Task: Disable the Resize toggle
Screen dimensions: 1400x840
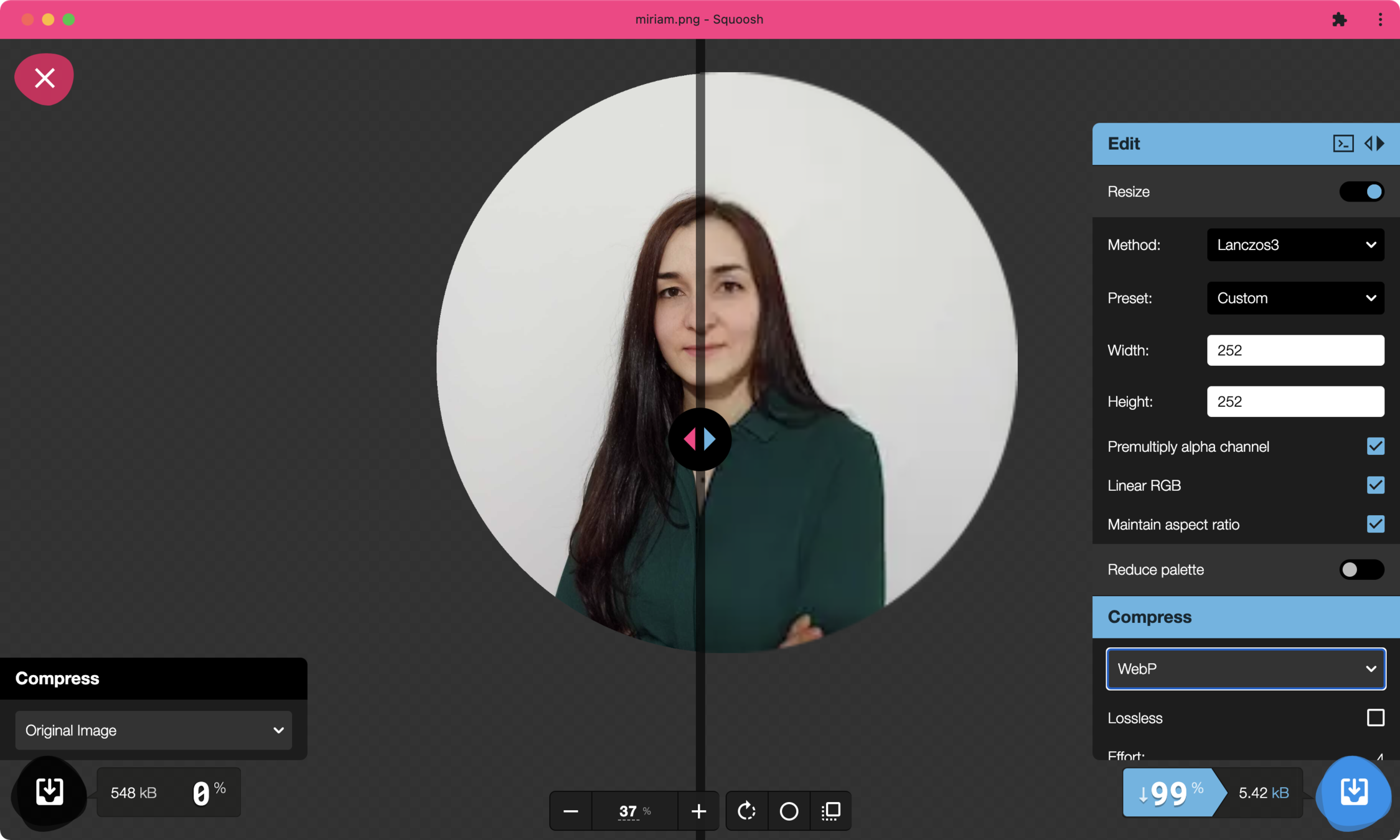Action: (x=1361, y=192)
